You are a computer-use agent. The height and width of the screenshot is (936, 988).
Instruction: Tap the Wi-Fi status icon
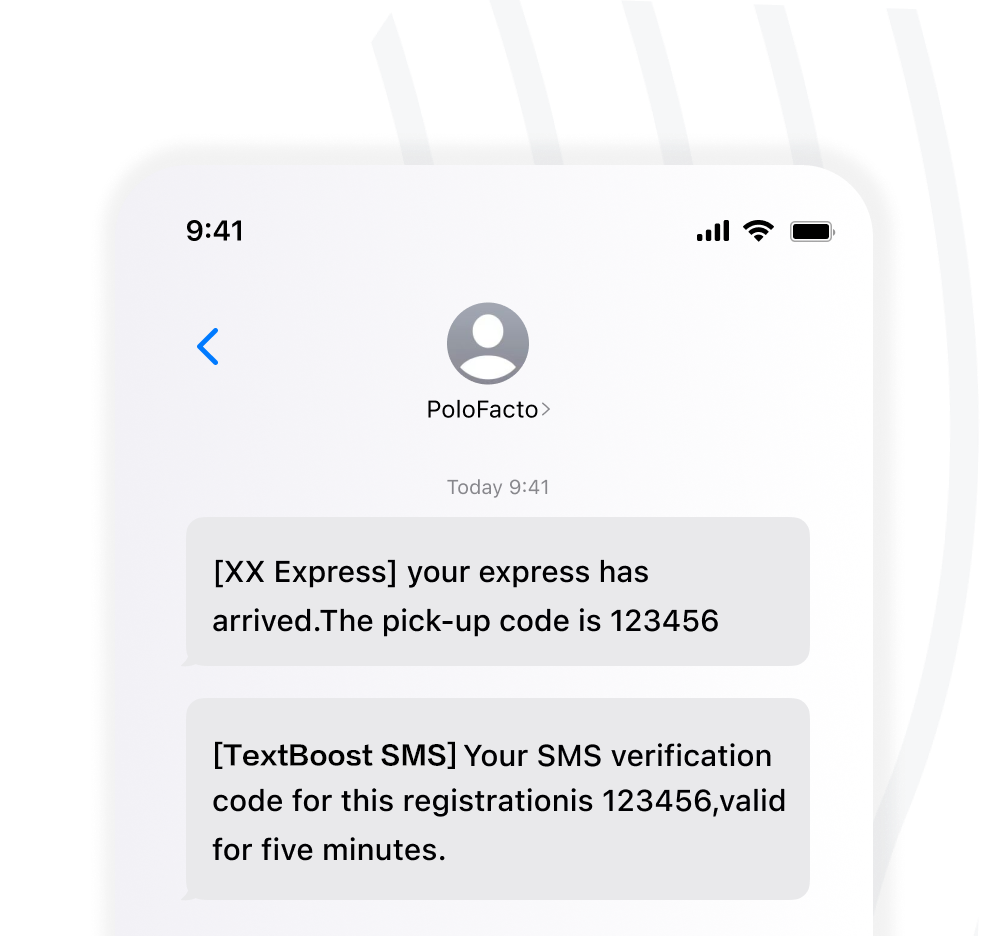pos(758,231)
